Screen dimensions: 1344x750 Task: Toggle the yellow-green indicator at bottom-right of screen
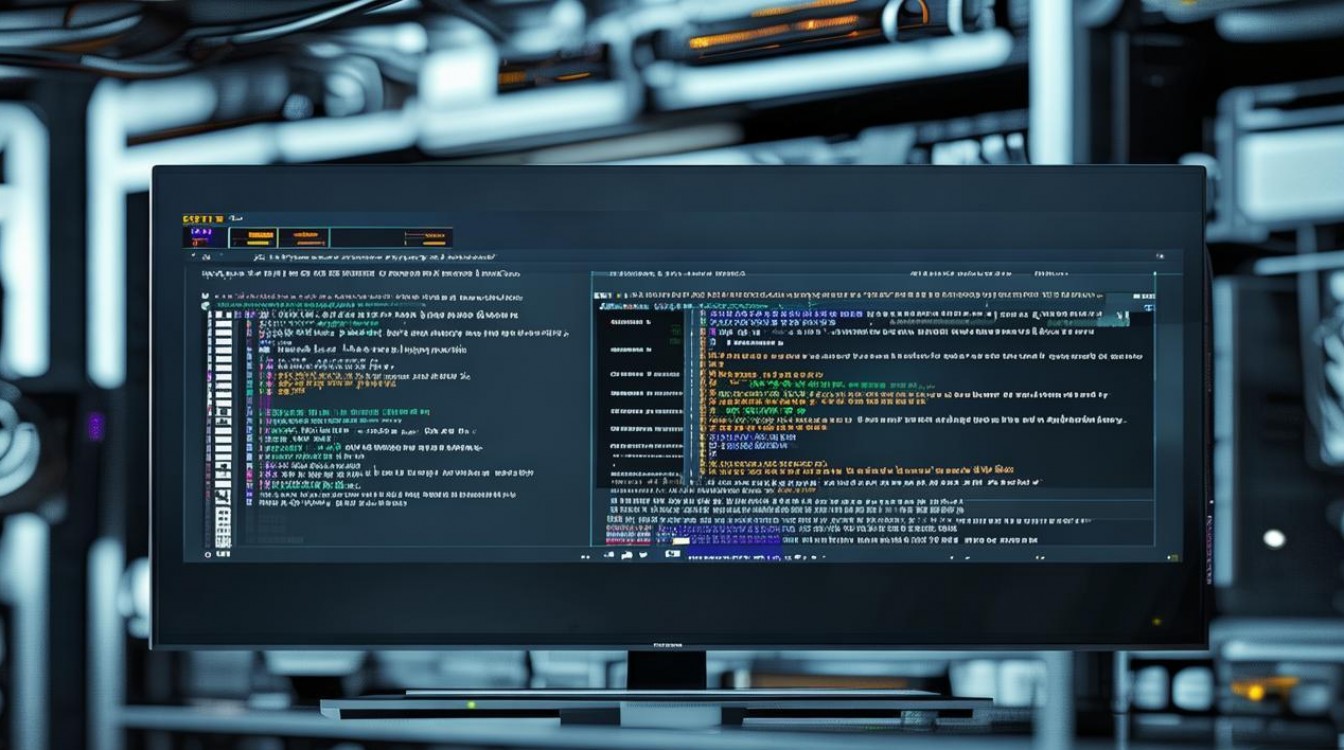point(1157,621)
